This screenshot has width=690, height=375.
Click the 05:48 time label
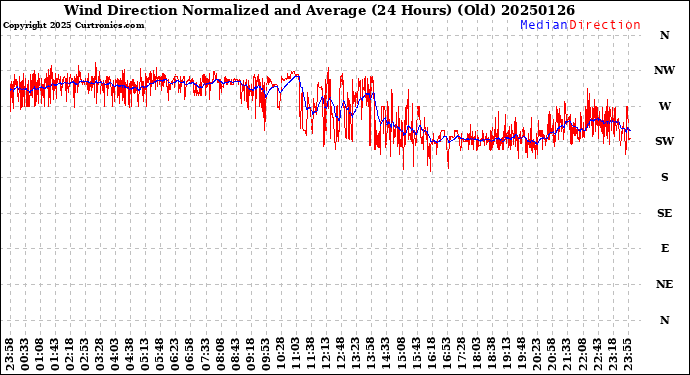click(x=160, y=355)
